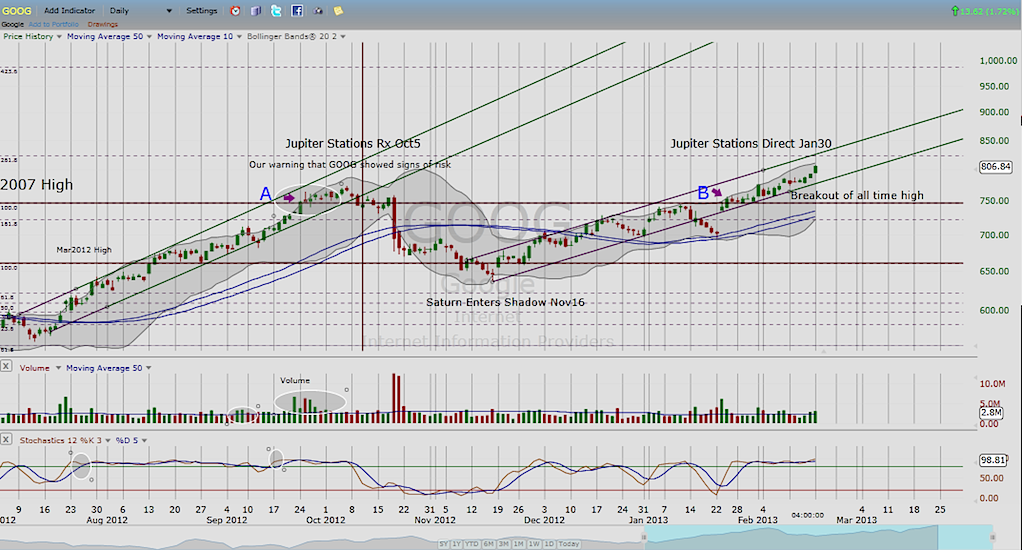Click the purple arrow next to B
Screen dimensions: 1022x550
(x=717, y=192)
